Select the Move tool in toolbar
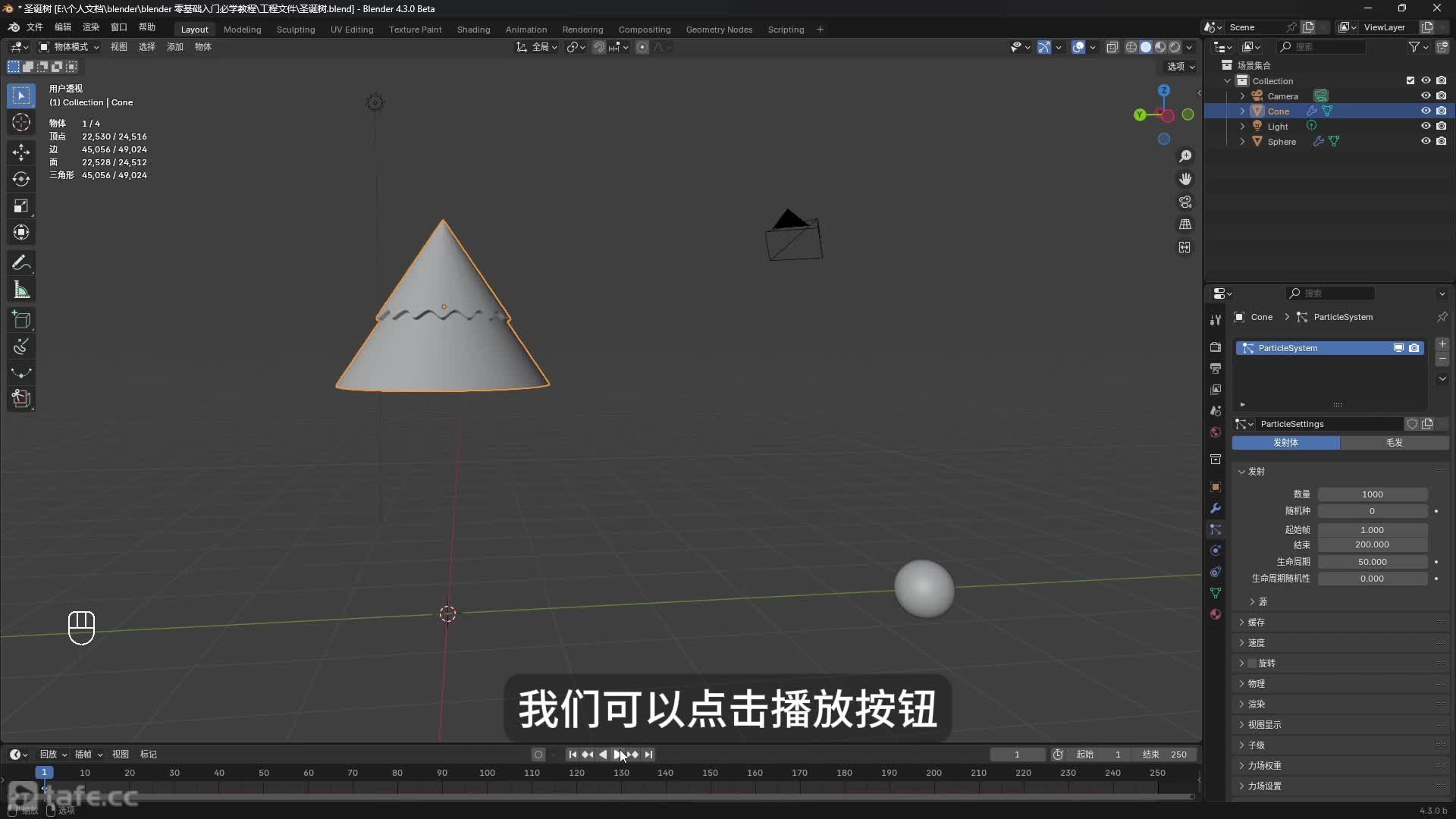 pyautogui.click(x=21, y=152)
